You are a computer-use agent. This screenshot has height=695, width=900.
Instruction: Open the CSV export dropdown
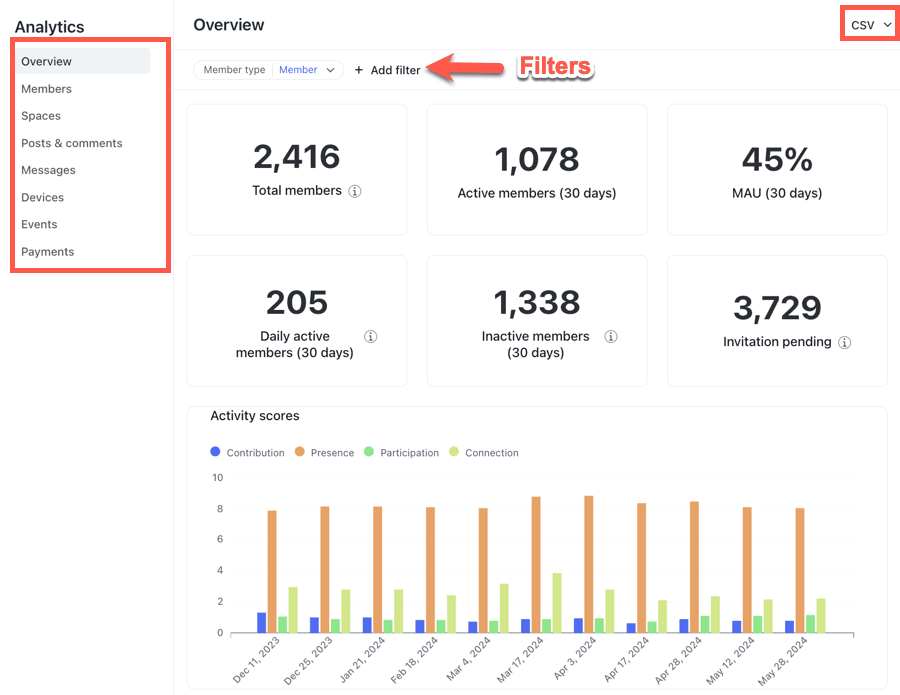[x=870, y=25]
